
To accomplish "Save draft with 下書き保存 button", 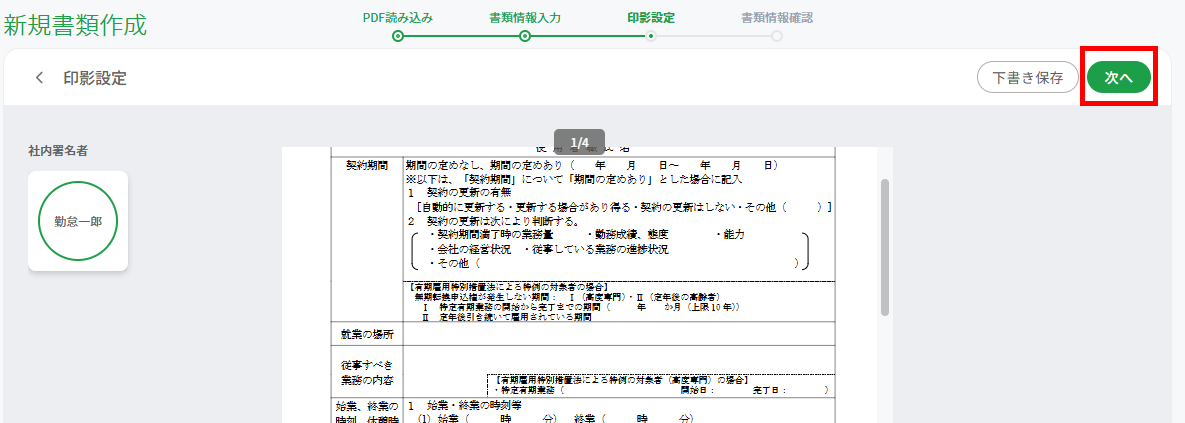I will (x=1027, y=77).
